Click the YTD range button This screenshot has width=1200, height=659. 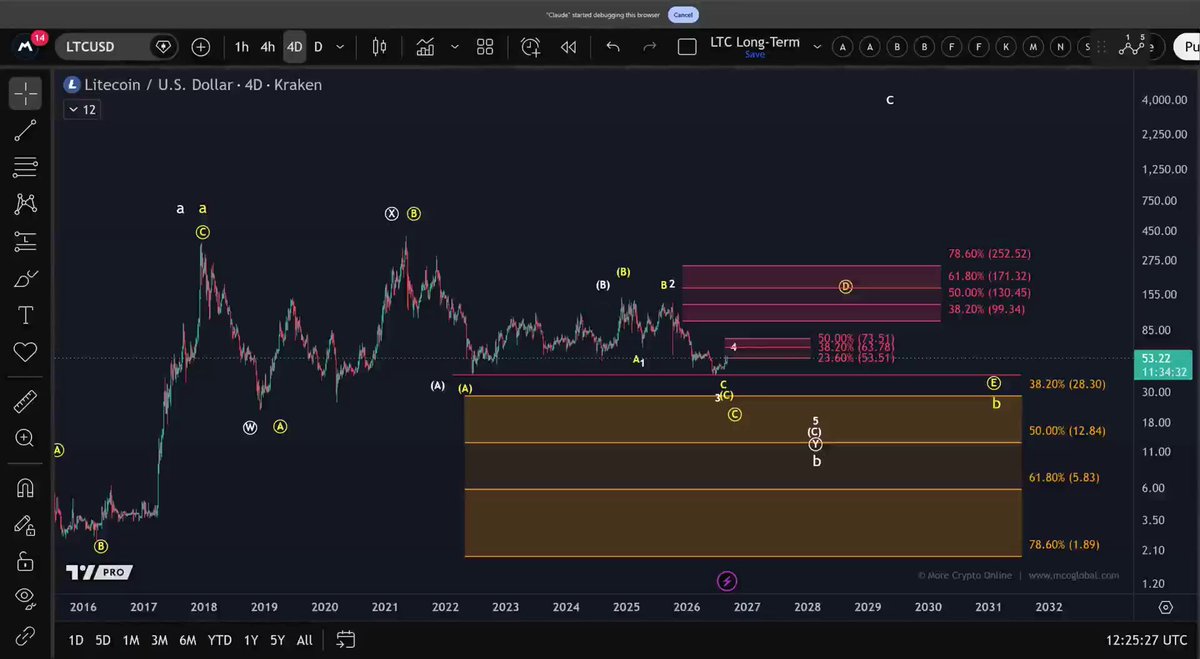(x=220, y=640)
